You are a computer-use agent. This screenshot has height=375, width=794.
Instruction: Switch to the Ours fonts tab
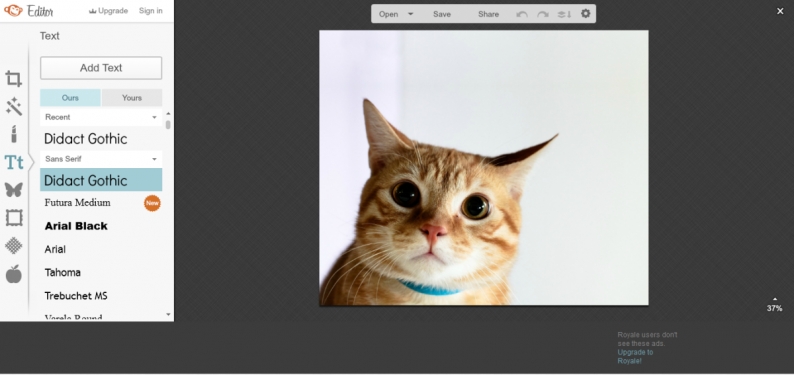click(x=70, y=98)
